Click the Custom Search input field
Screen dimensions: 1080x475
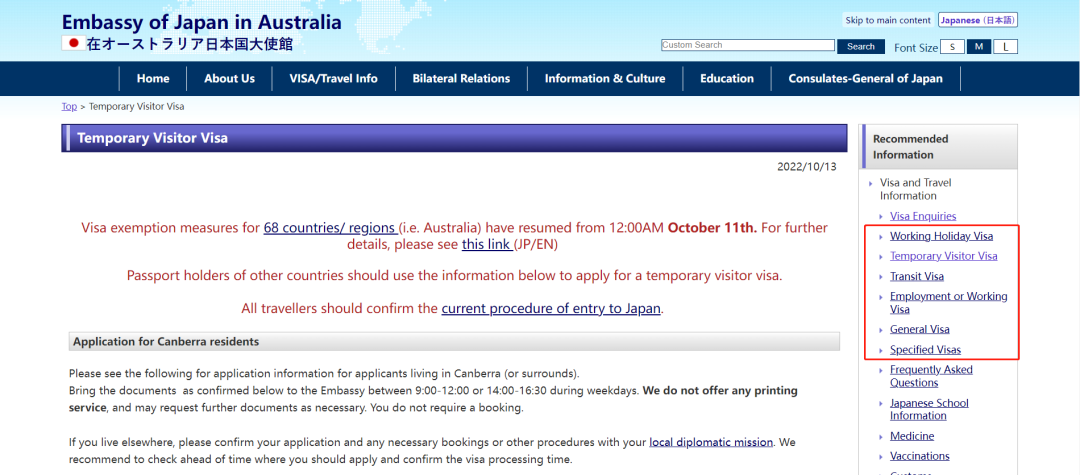click(747, 45)
